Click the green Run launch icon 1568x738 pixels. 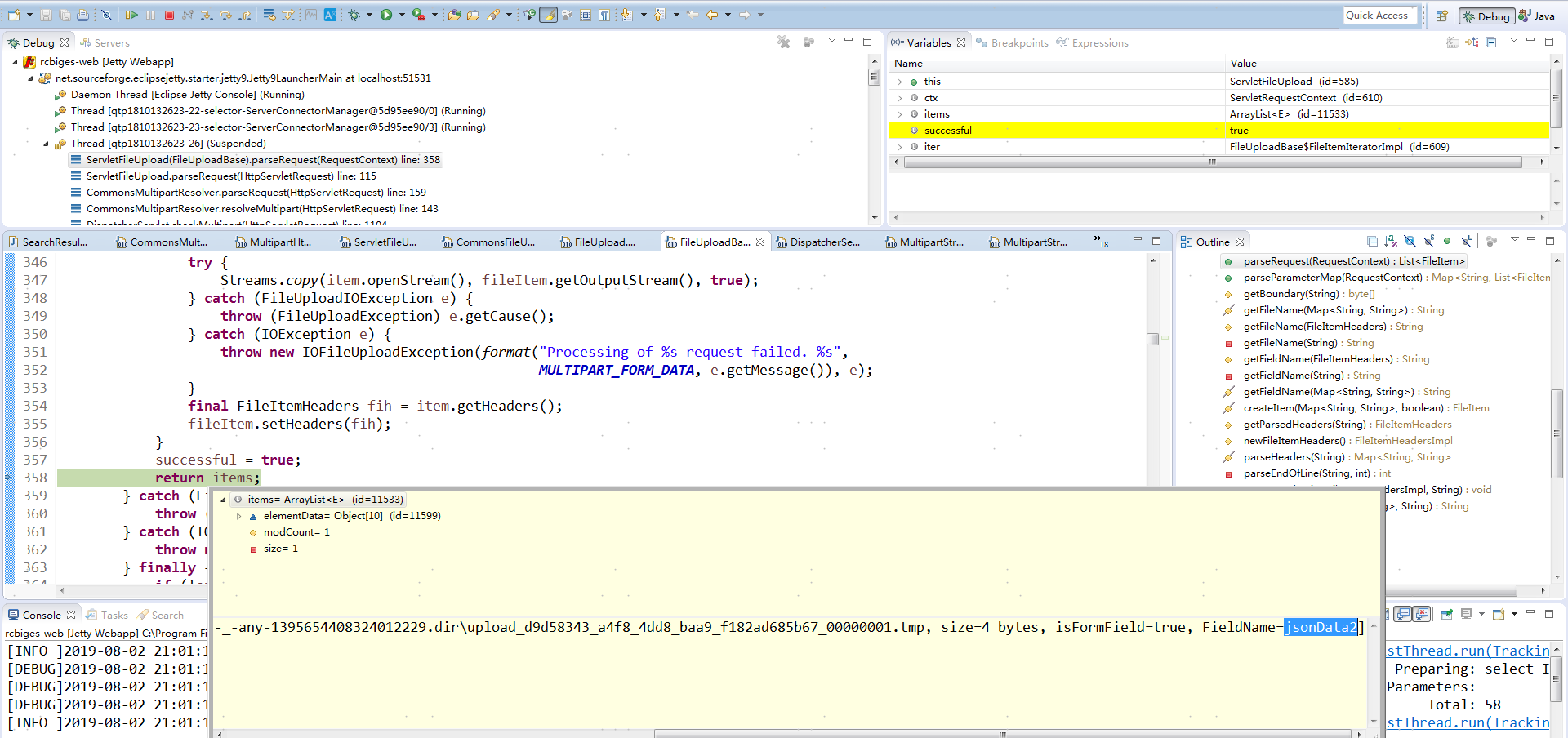coord(386,15)
